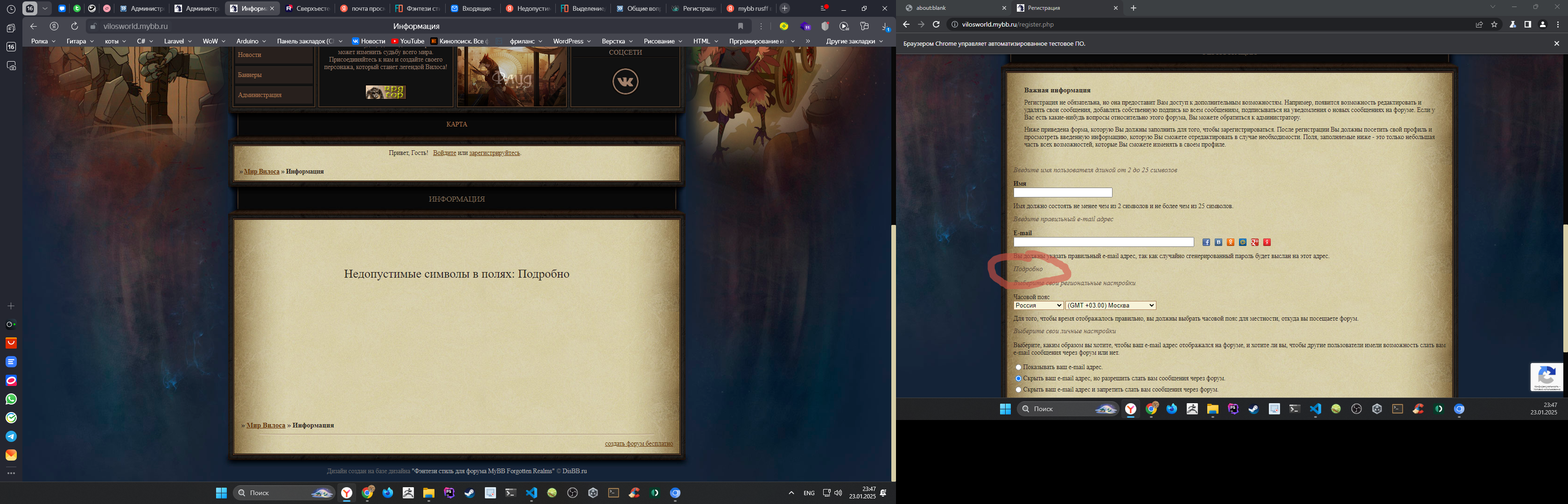Click the Google Plus login icon
Screen dimensions: 1568x504
(x=1254, y=242)
